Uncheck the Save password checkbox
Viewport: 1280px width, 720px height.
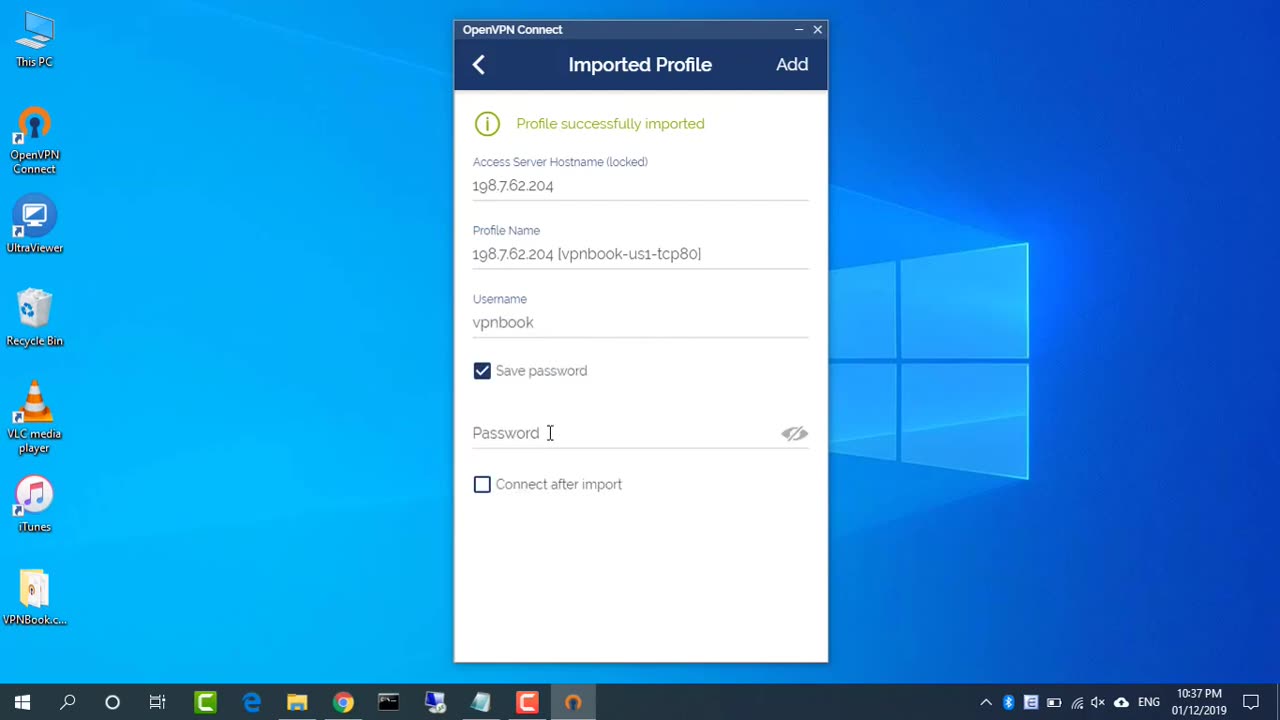(482, 371)
